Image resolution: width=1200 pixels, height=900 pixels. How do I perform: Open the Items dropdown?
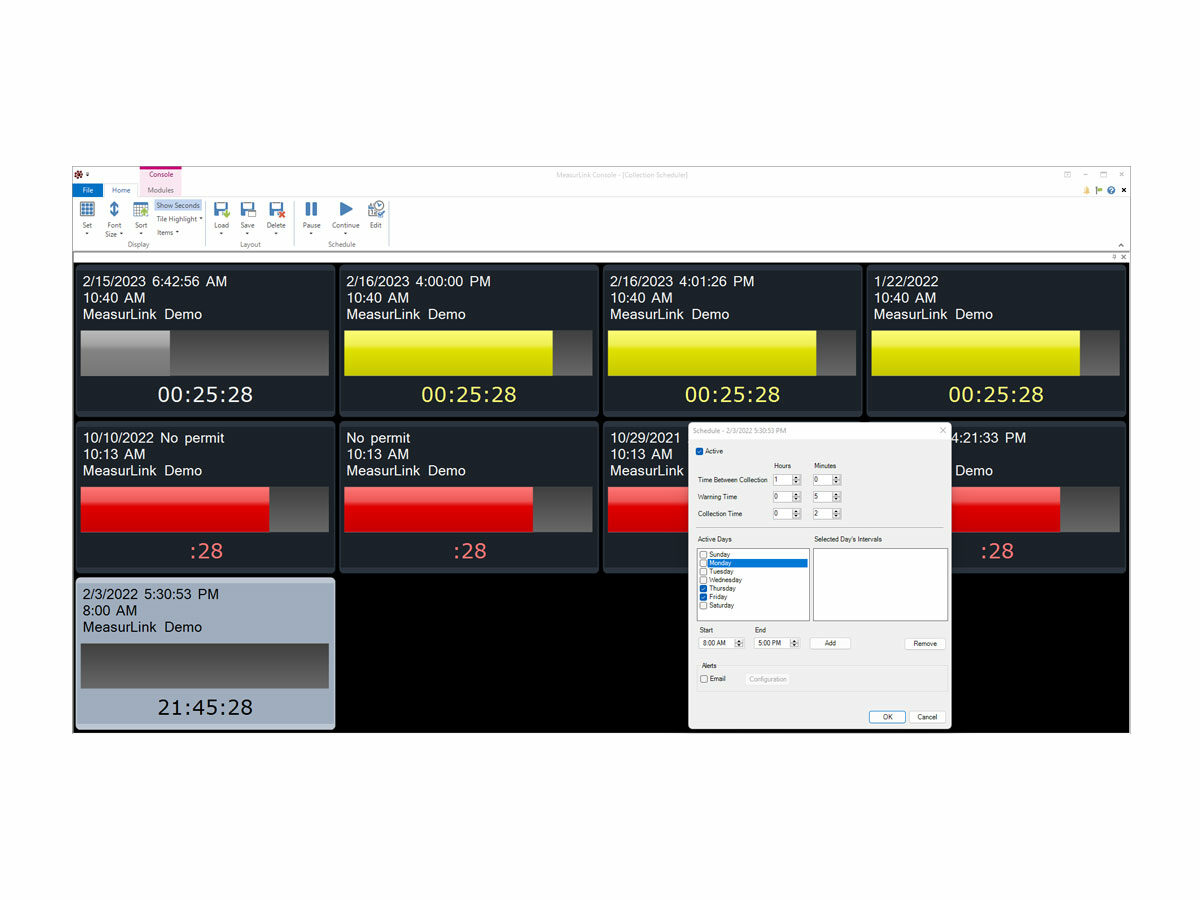pos(168,233)
